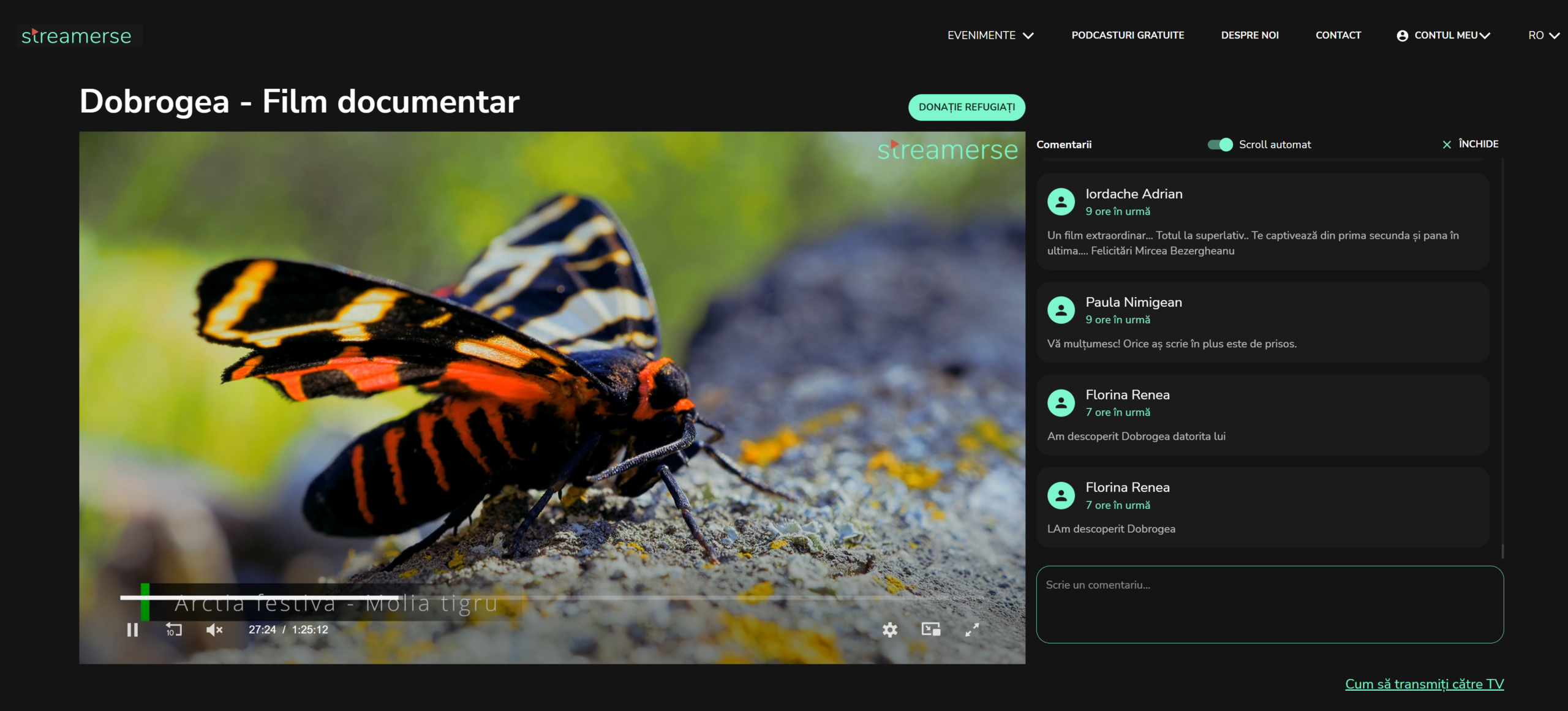The image size is (1568, 711).
Task: Click inside the comment text field
Action: [x=1269, y=604]
